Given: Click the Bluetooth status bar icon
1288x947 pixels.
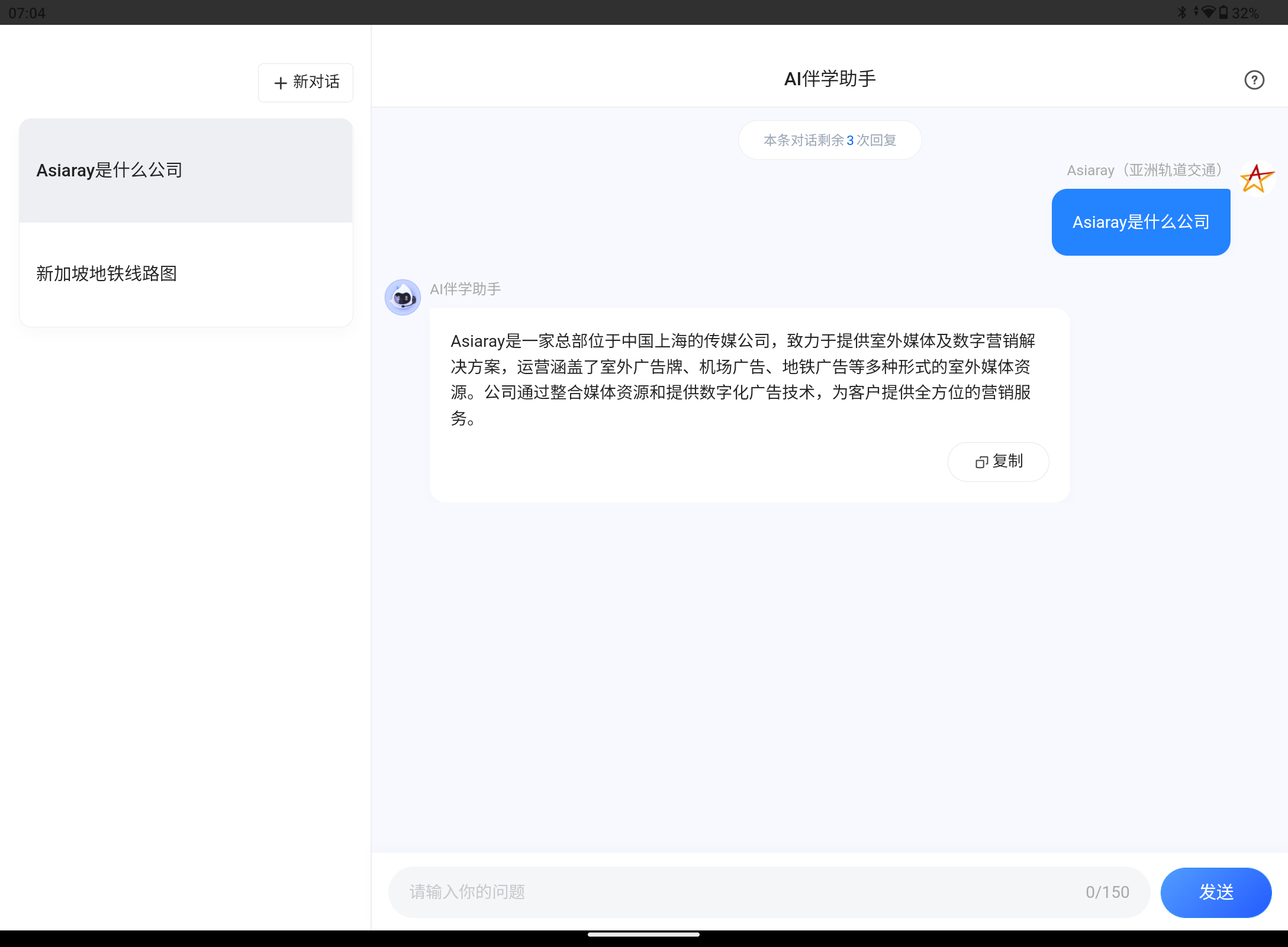Looking at the screenshot, I should 1182,12.
